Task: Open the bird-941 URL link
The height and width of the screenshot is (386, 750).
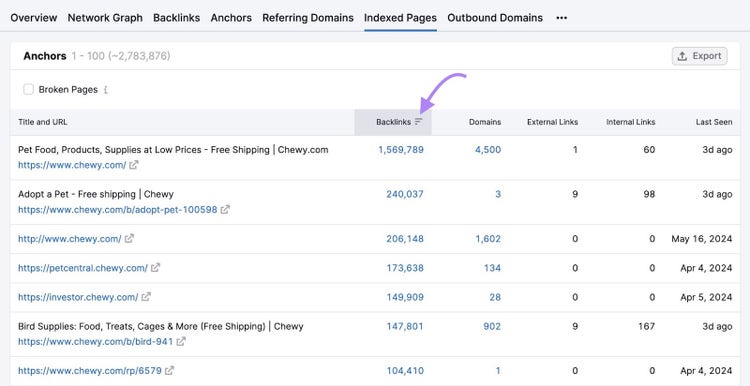Action: [x=96, y=342]
